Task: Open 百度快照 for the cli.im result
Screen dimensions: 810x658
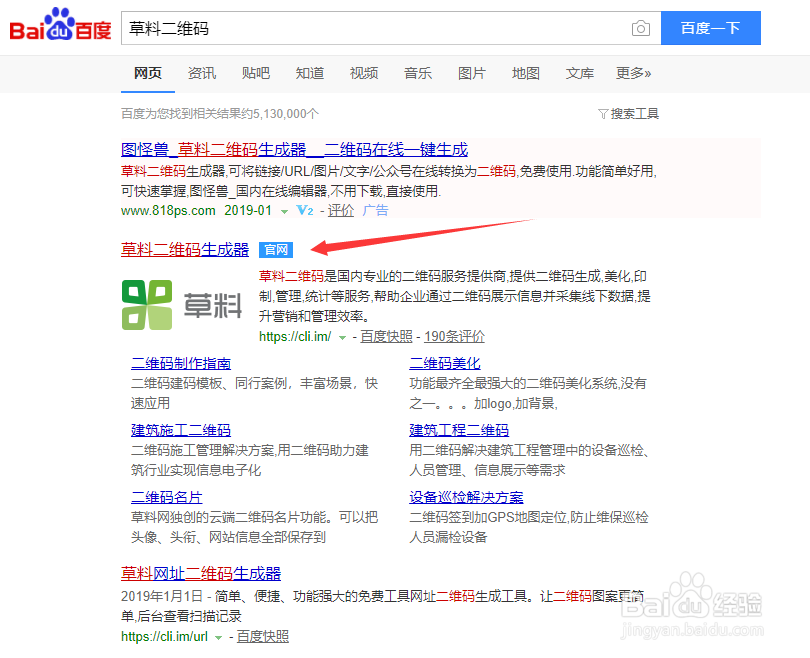Action: pos(386,337)
